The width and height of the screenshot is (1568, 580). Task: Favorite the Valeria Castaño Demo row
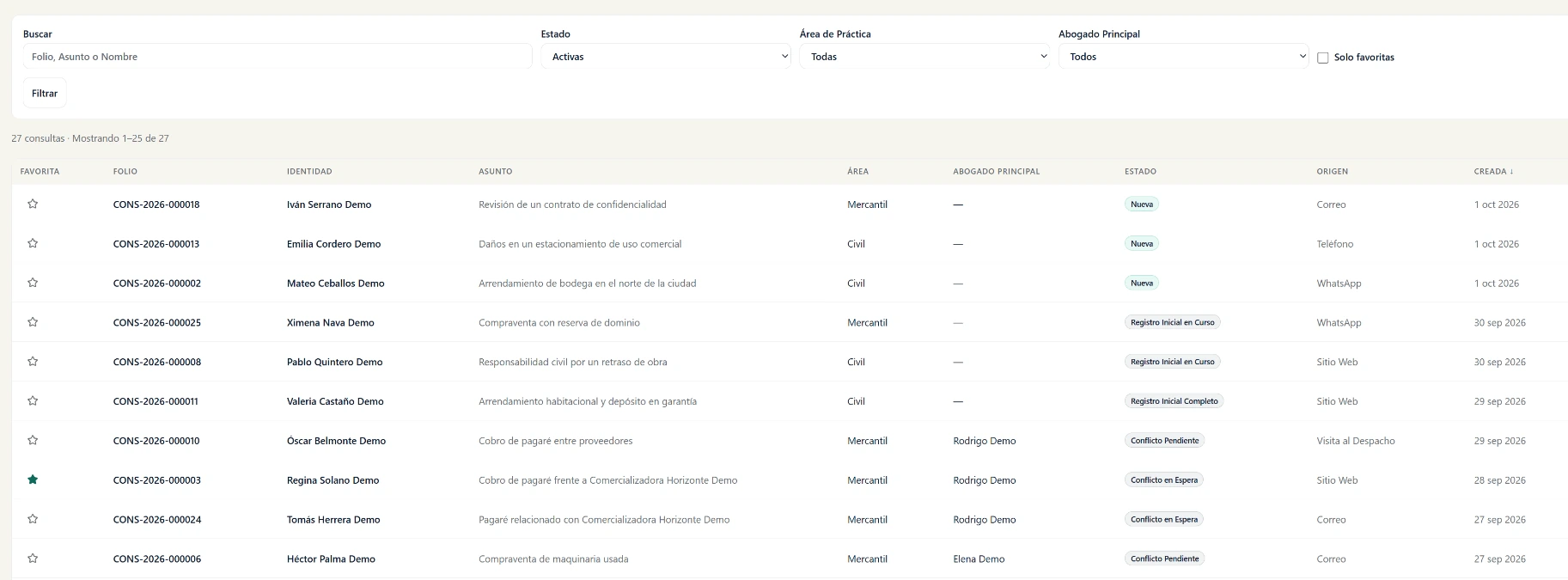click(33, 401)
